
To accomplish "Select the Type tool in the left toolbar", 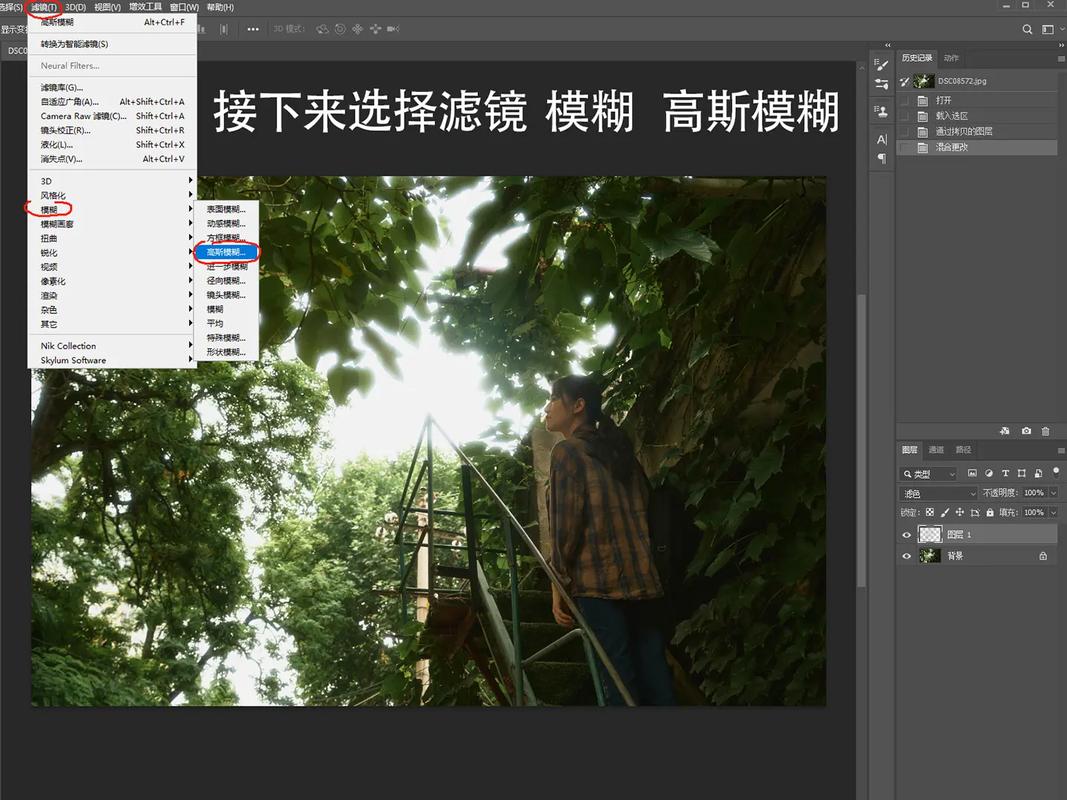I will pyautogui.click(x=882, y=137).
